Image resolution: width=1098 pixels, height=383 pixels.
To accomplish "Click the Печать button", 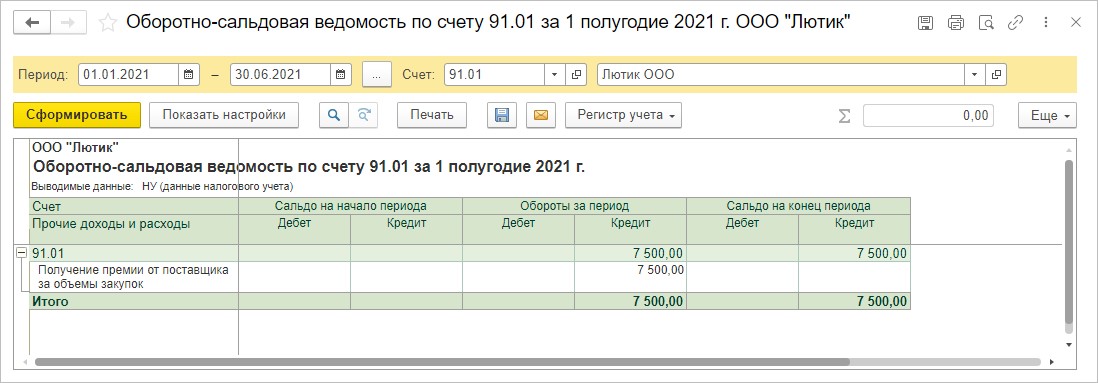I will [432, 115].
